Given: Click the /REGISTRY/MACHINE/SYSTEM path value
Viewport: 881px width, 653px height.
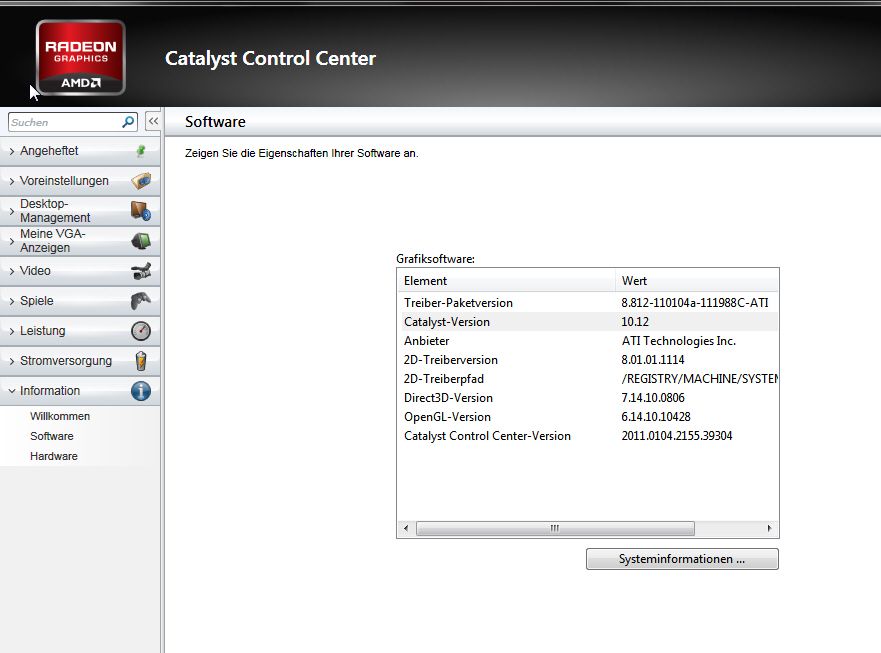Looking at the screenshot, I should (x=700, y=379).
